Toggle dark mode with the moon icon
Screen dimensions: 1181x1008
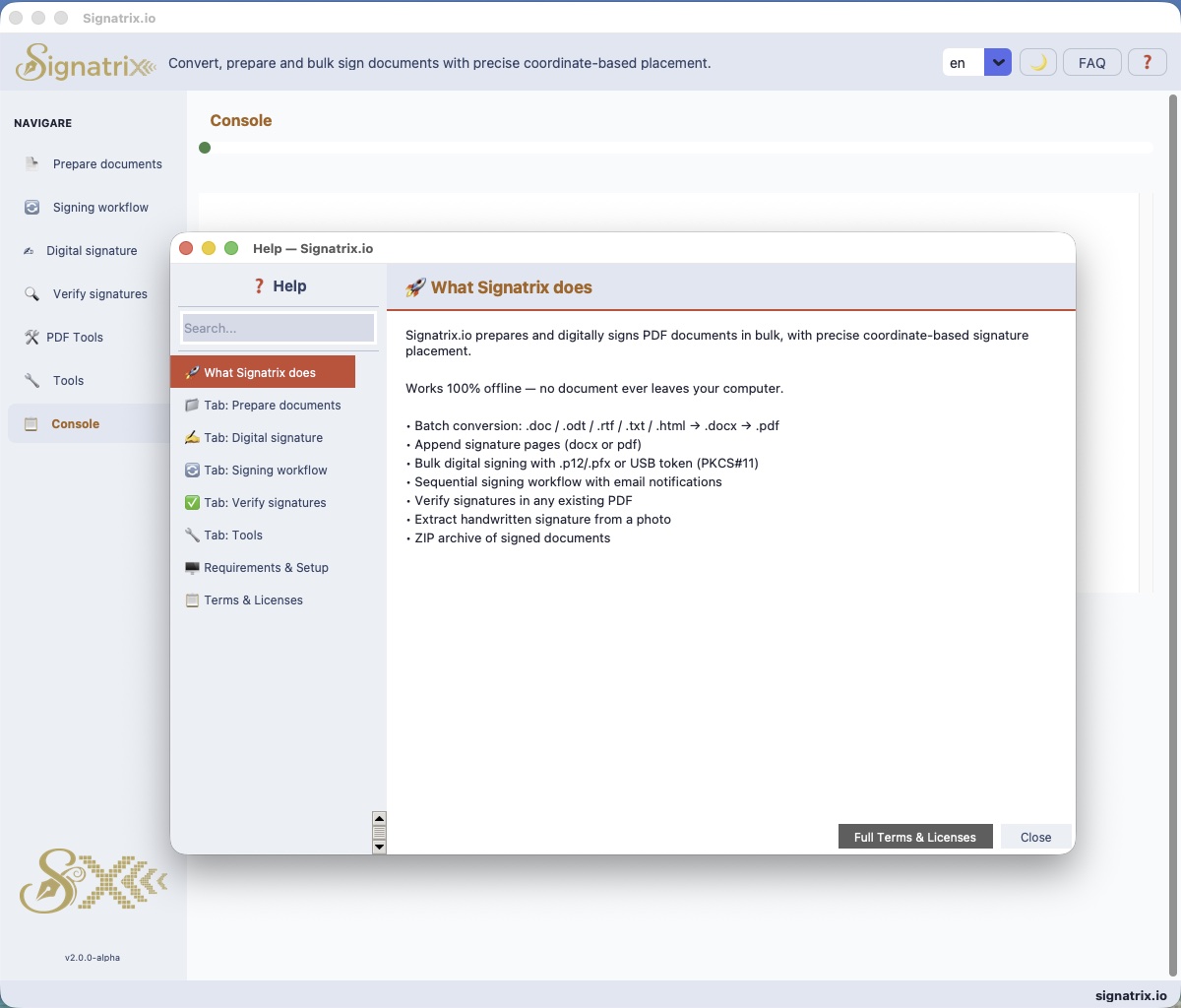[x=1037, y=63]
